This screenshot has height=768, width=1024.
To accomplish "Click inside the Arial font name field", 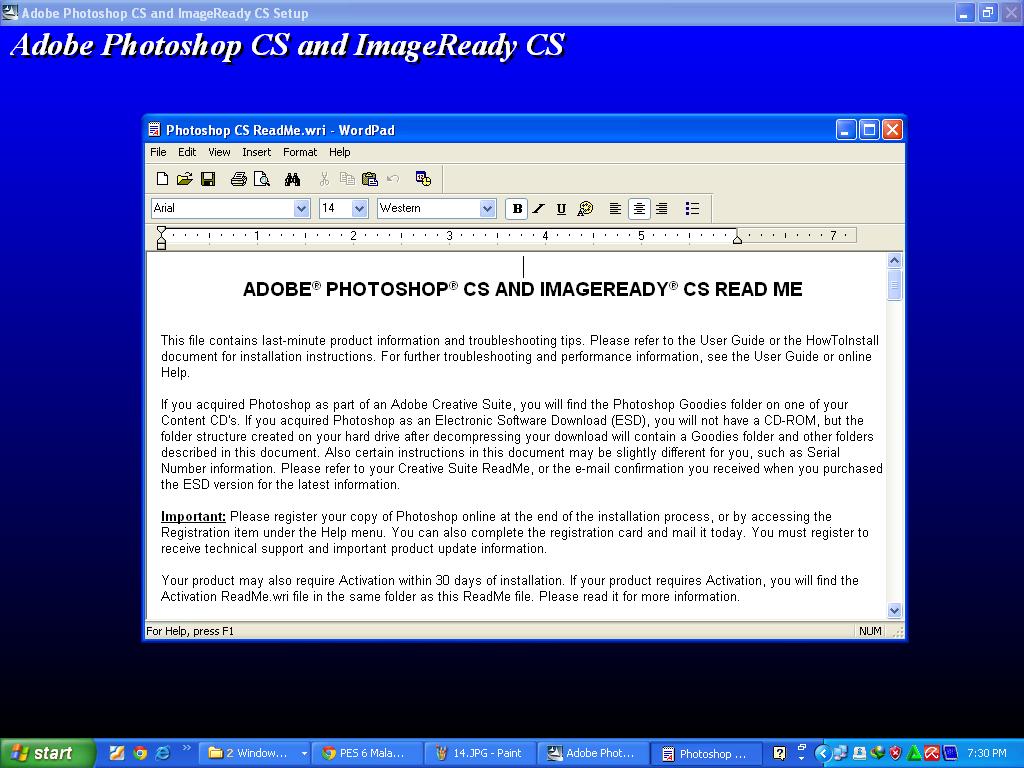I will coord(223,208).
